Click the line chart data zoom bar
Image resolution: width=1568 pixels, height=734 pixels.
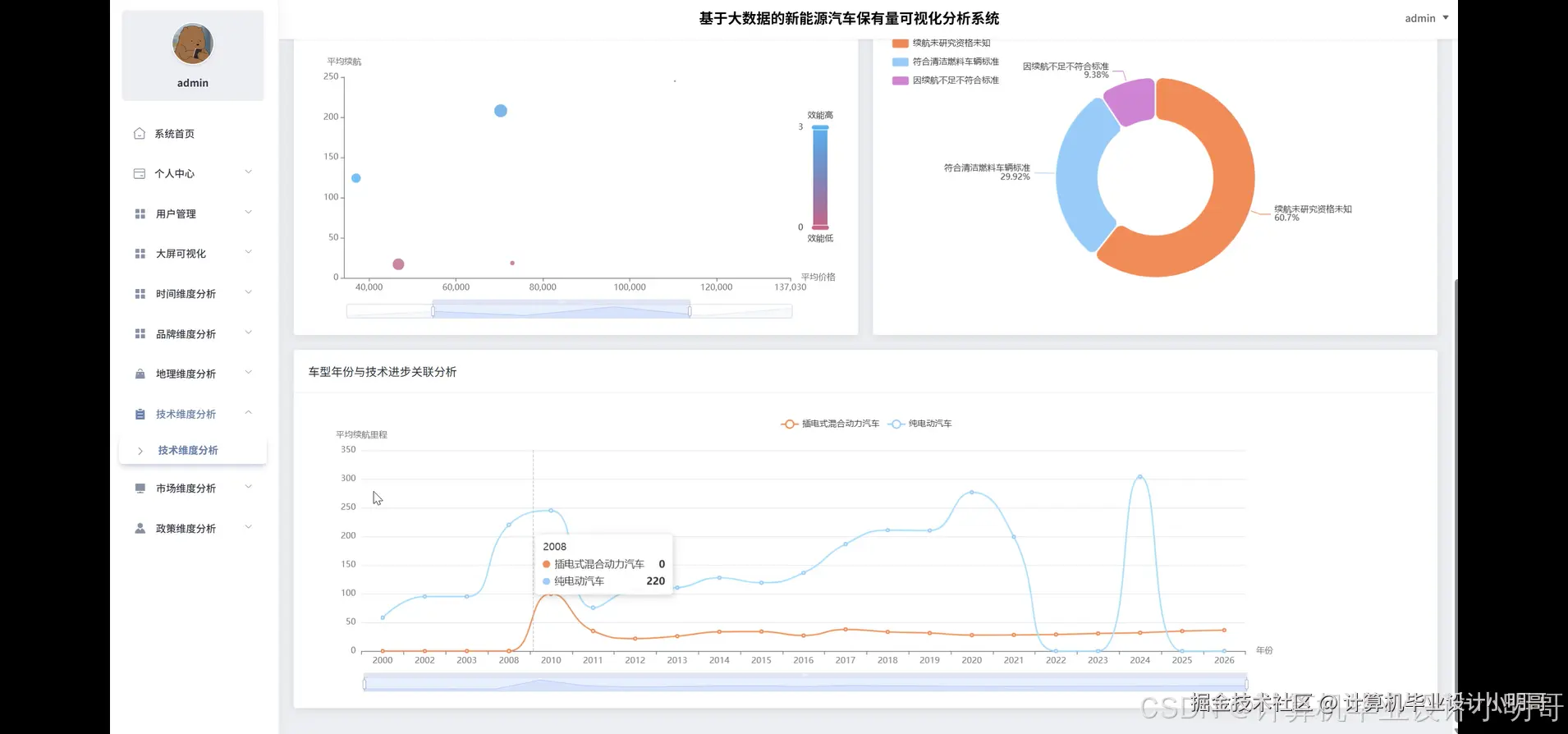click(805, 683)
